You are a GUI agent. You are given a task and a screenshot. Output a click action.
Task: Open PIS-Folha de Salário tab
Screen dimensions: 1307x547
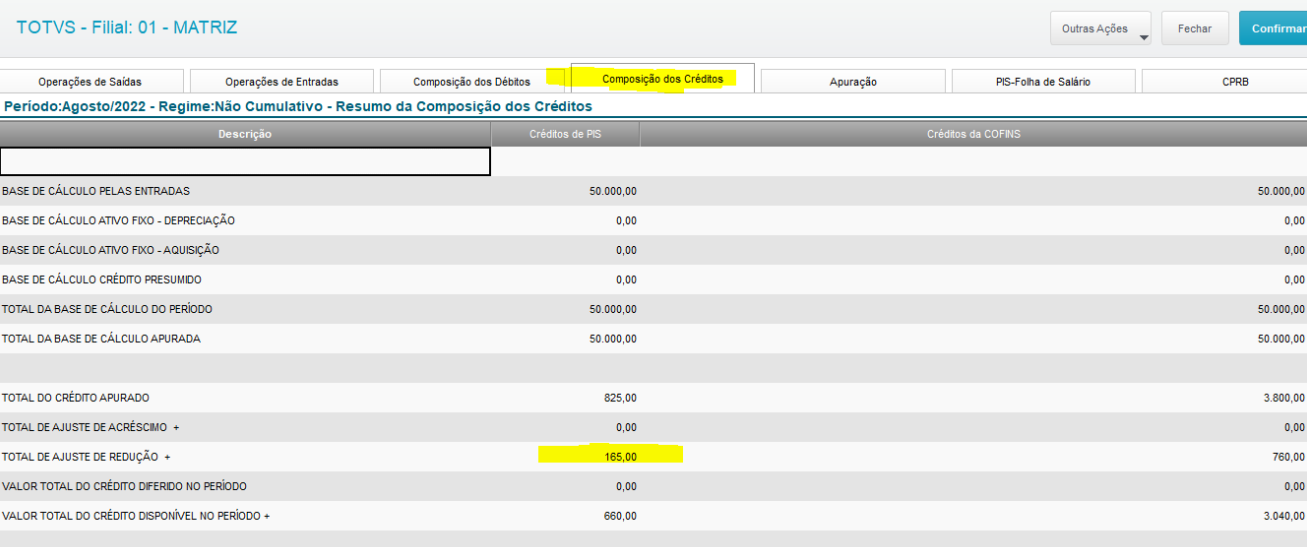point(1043,82)
